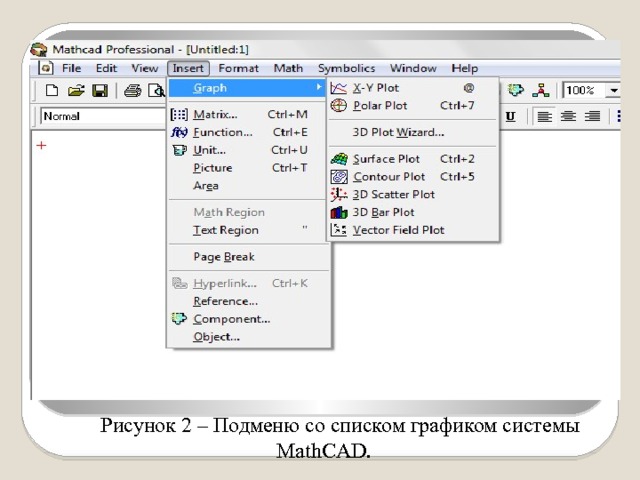Insert a 3D Bar Plot
Screen dimensions: 640x480
[x=413, y=212]
